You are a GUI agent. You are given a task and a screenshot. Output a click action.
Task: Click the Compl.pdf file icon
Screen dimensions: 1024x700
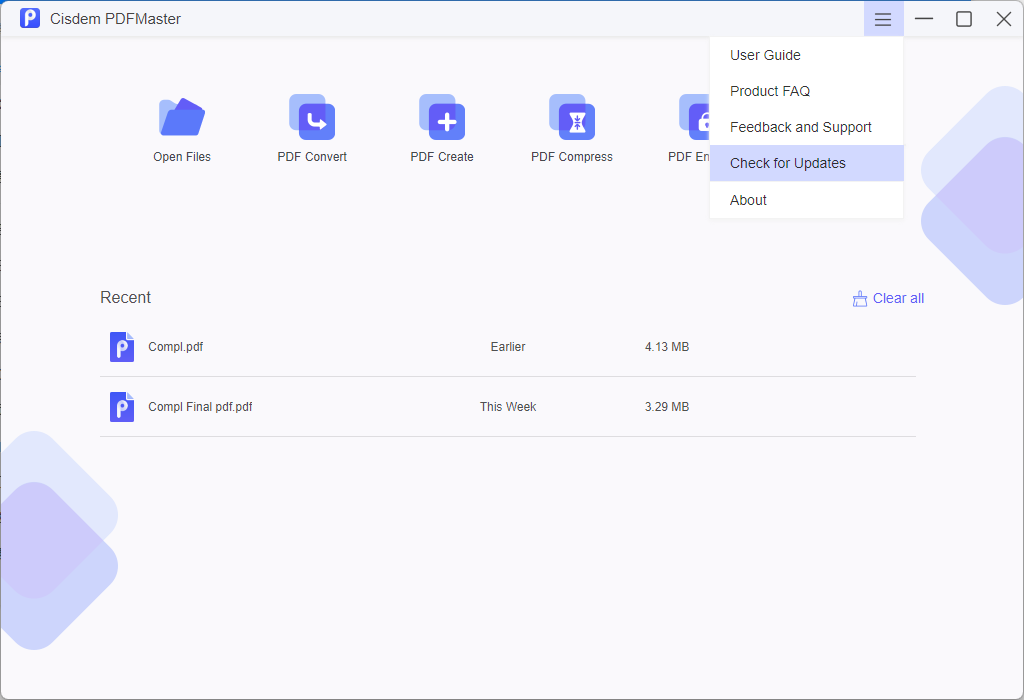coord(122,347)
